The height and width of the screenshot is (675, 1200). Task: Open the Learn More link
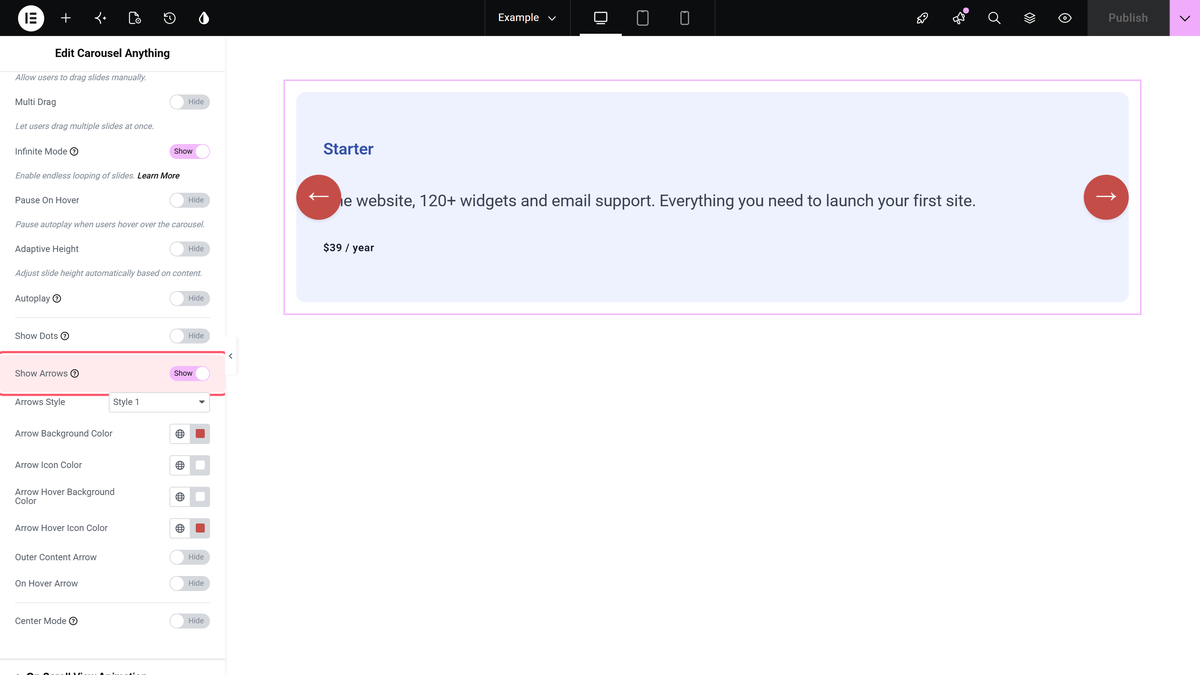(x=159, y=176)
